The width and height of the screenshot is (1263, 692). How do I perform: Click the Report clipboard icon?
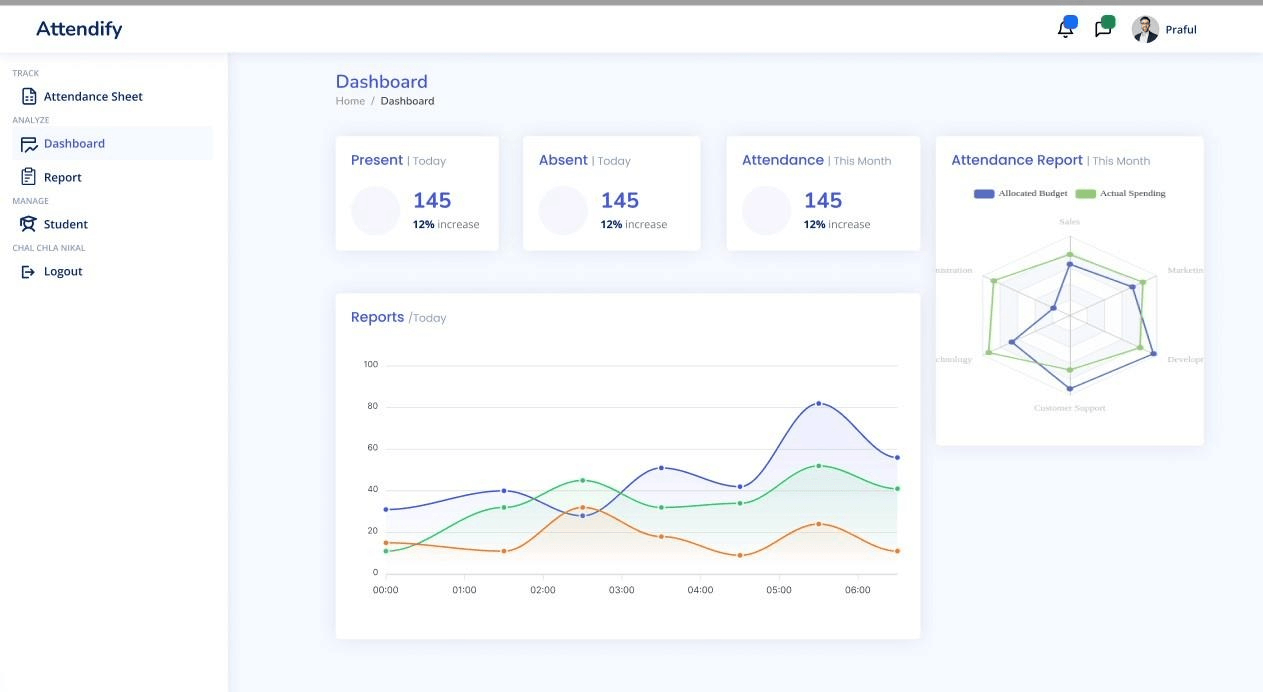point(29,177)
